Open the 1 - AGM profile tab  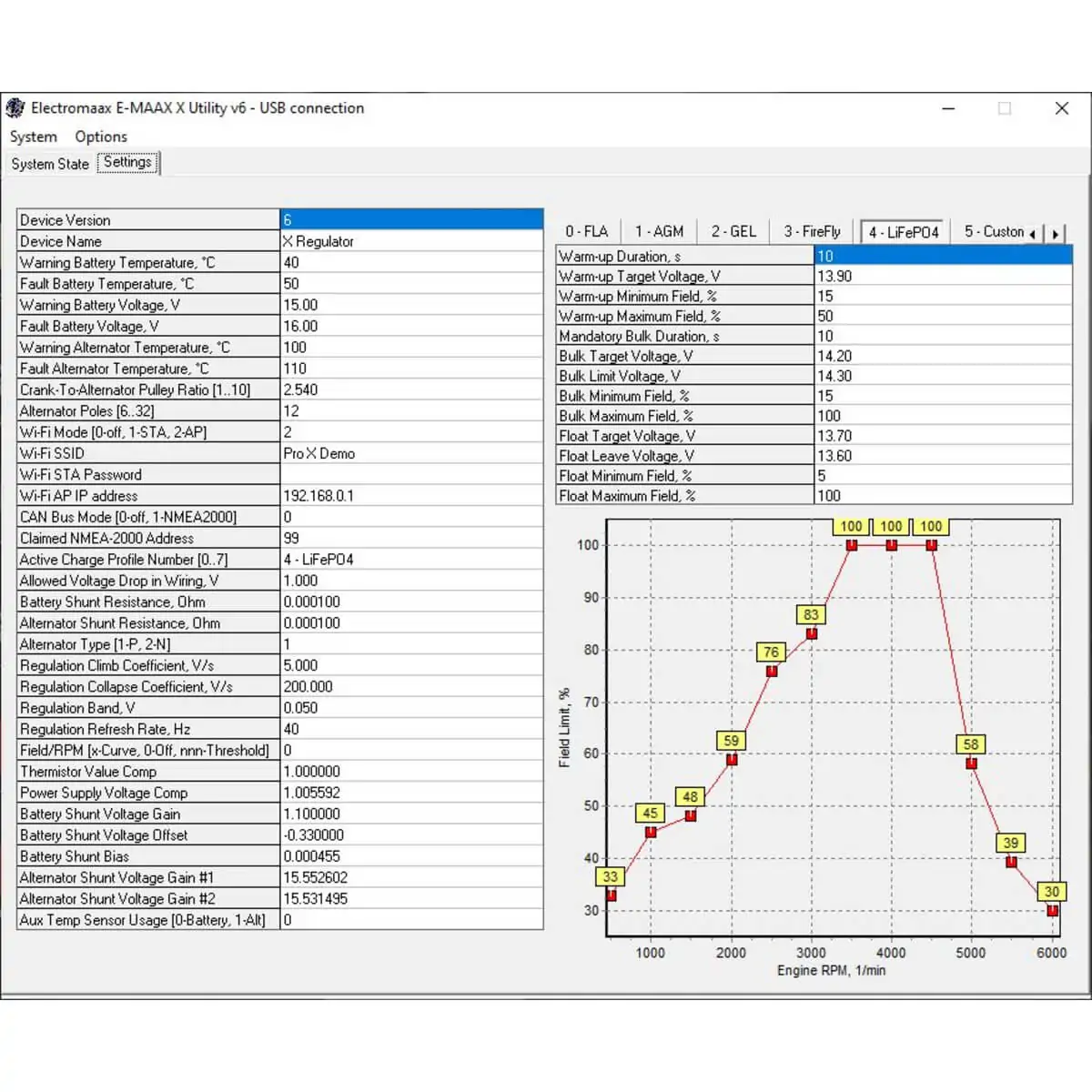coord(659,231)
